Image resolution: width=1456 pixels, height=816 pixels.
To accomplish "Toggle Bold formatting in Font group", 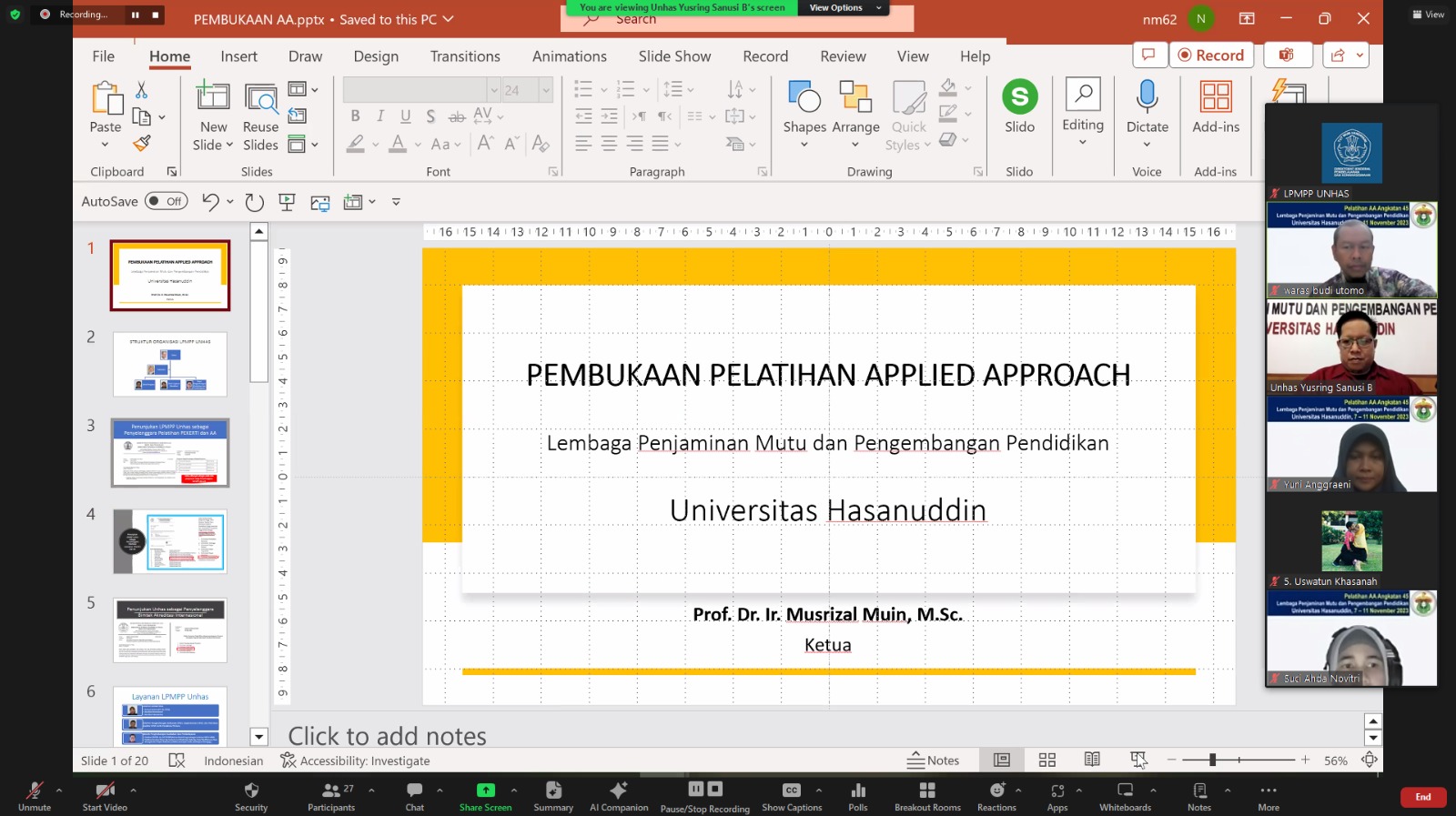I will coord(355,116).
